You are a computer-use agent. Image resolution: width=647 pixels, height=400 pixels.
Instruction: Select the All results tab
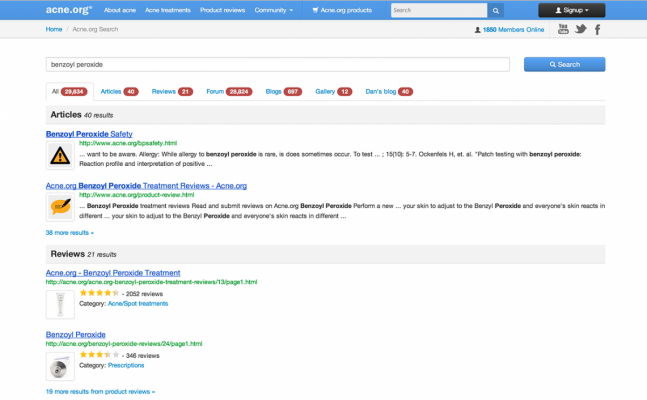pyautogui.click(x=70, y=92)
